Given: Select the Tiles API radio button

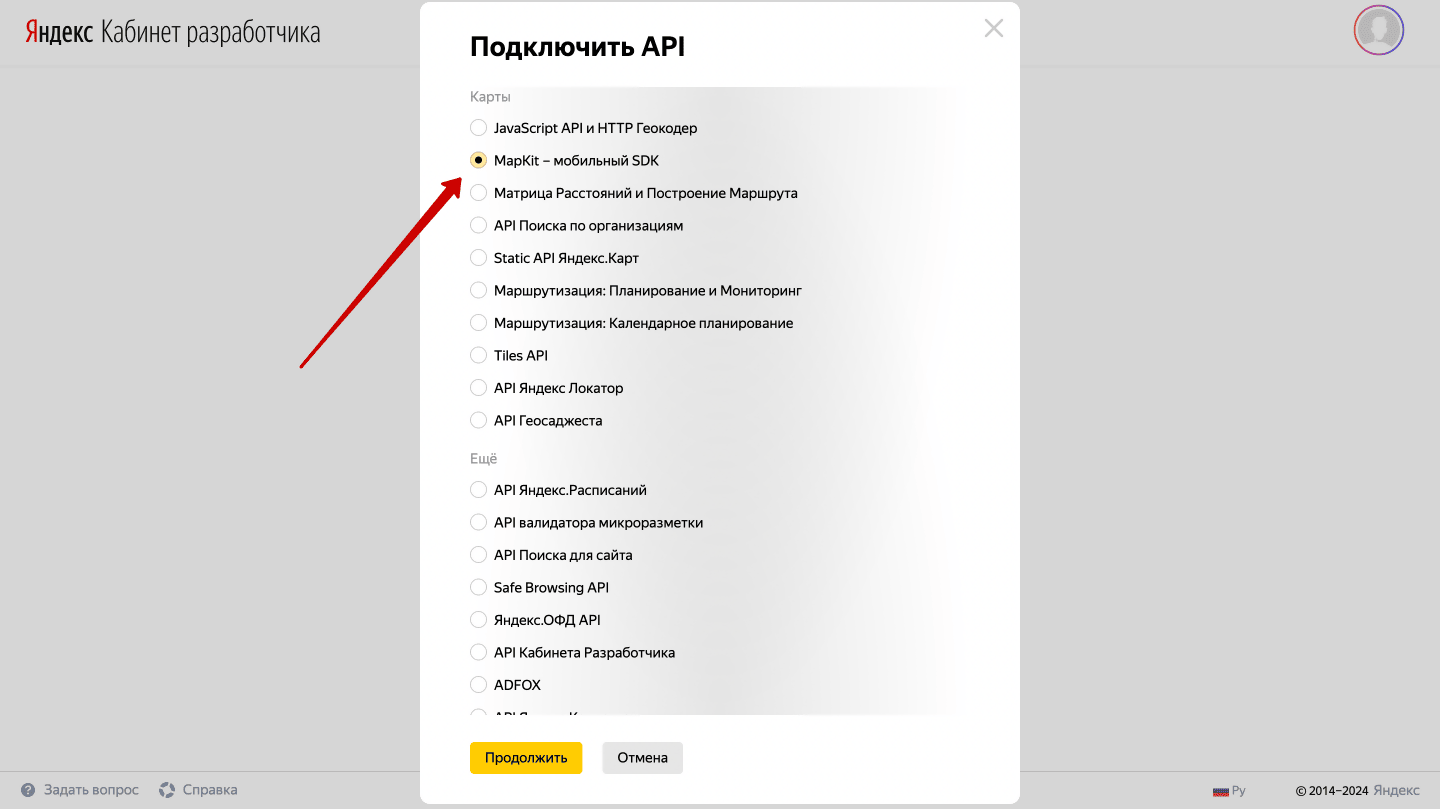Looking at the screenshot, I should tap(478, 355).
